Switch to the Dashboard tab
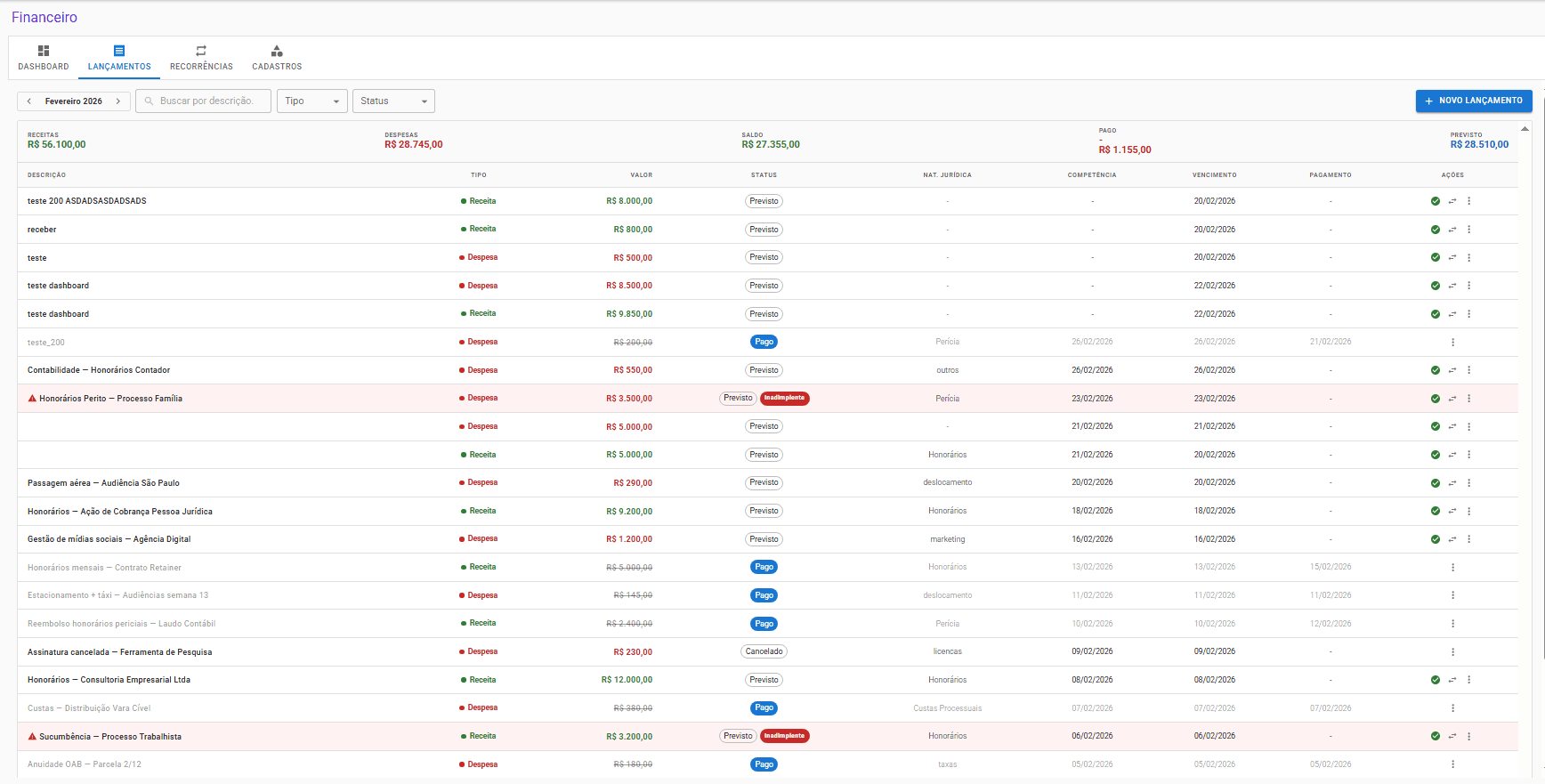 [44, 58]
